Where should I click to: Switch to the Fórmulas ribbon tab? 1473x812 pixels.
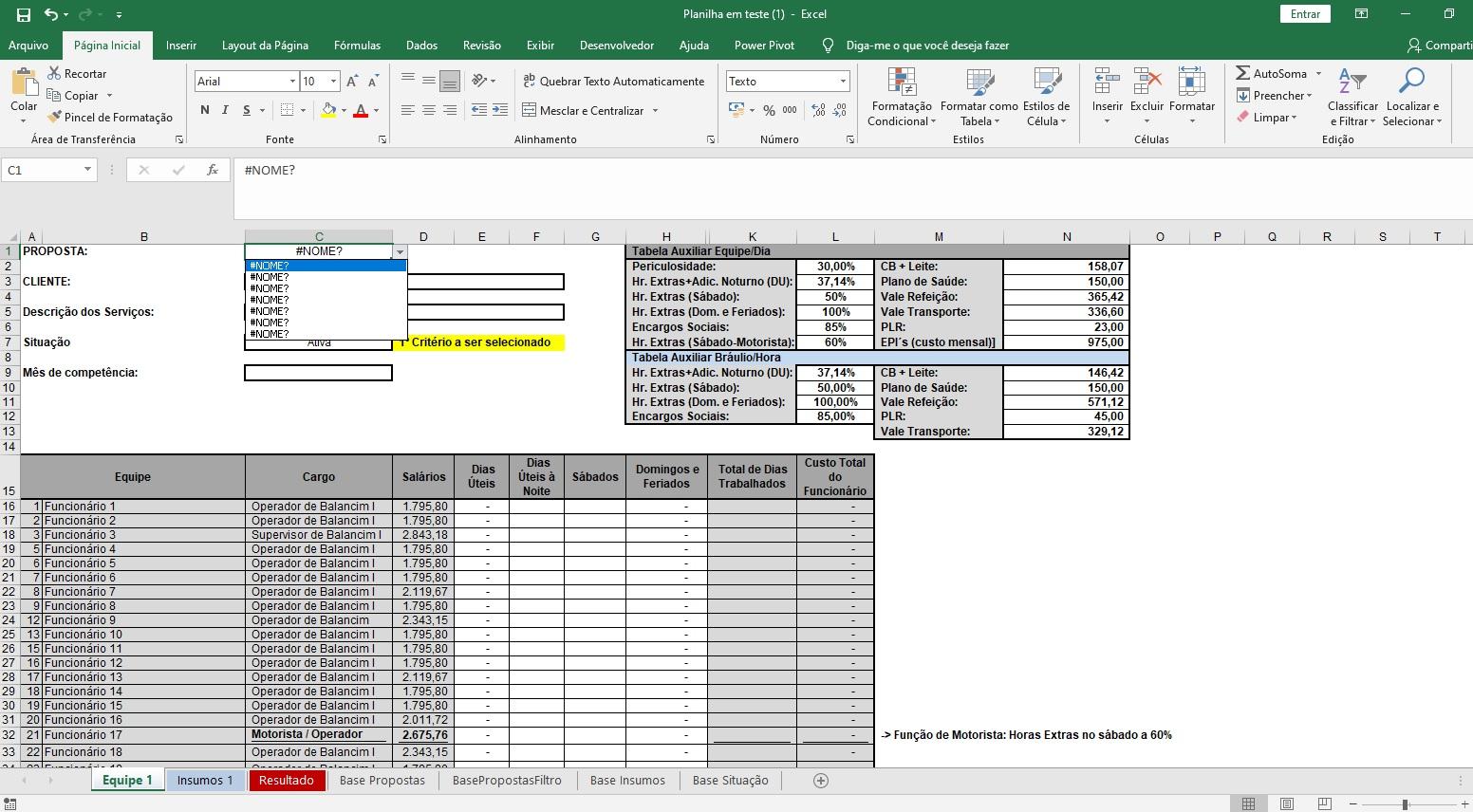[357, 45]
